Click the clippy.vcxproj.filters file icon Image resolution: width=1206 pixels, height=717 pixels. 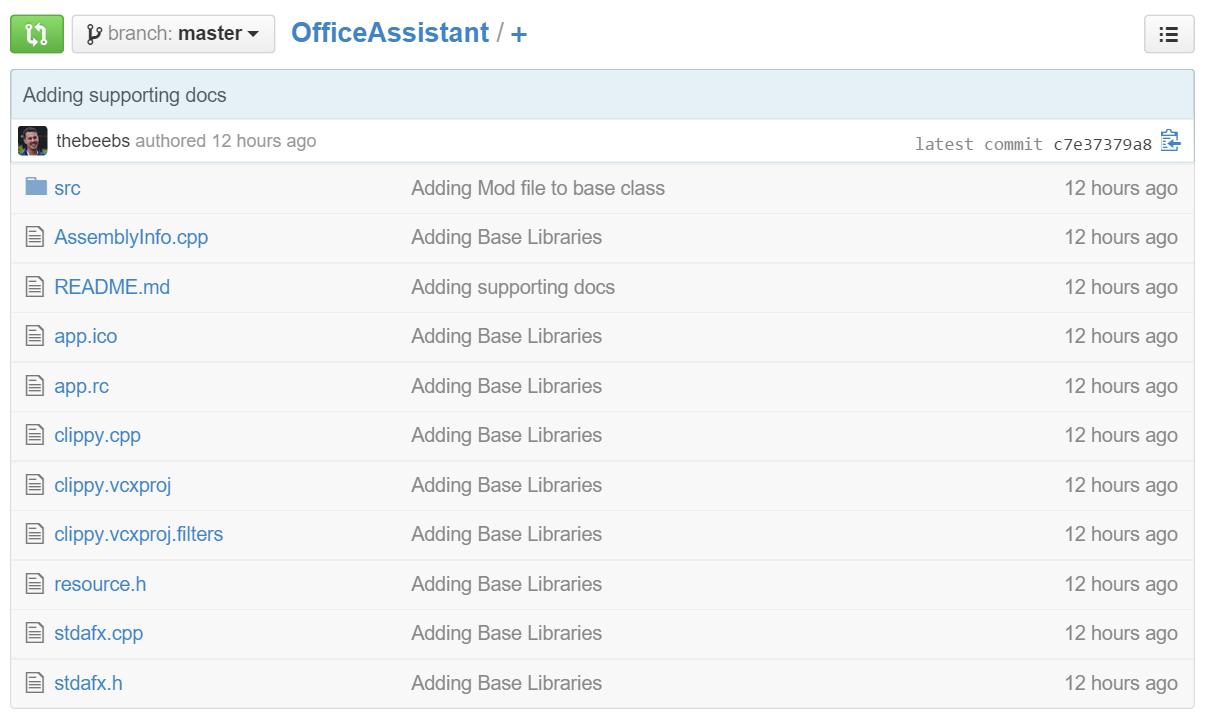35,534
